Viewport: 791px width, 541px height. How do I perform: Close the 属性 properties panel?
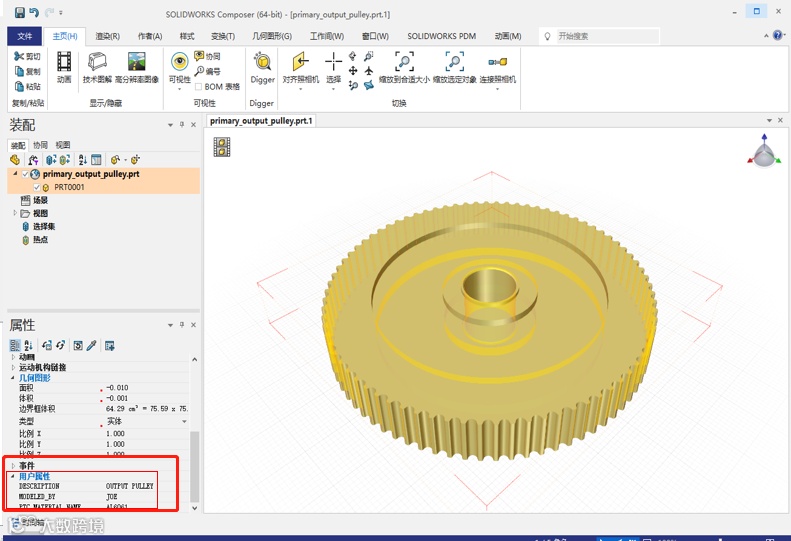click(x=194, y=325)
